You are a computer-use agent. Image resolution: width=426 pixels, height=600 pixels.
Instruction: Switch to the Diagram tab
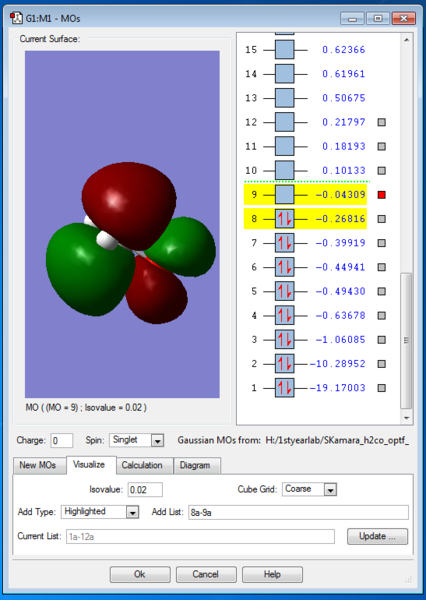[x=195, y=465]
